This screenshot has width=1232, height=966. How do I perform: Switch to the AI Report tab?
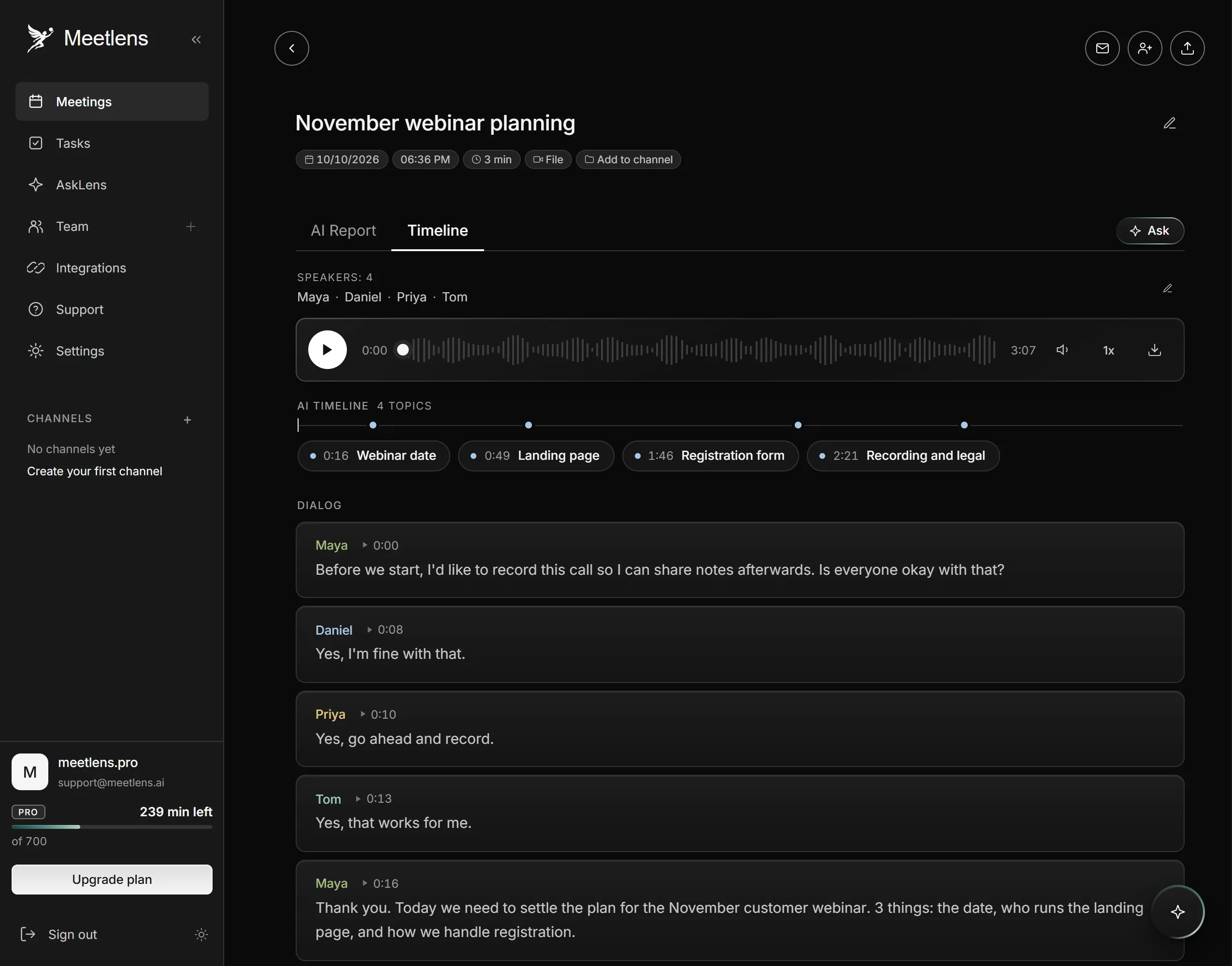343,231
